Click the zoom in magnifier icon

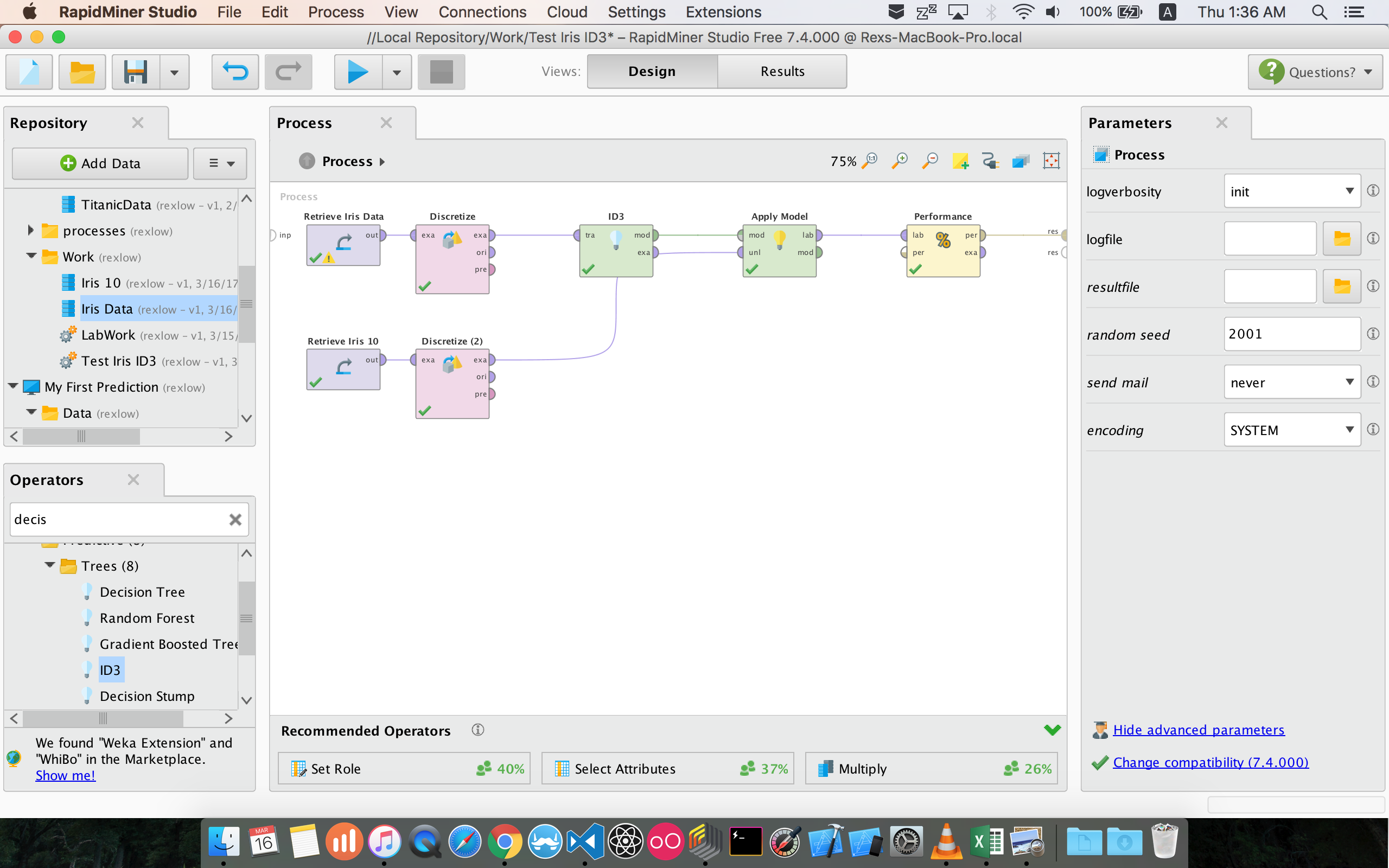click(x=900, y=161)
